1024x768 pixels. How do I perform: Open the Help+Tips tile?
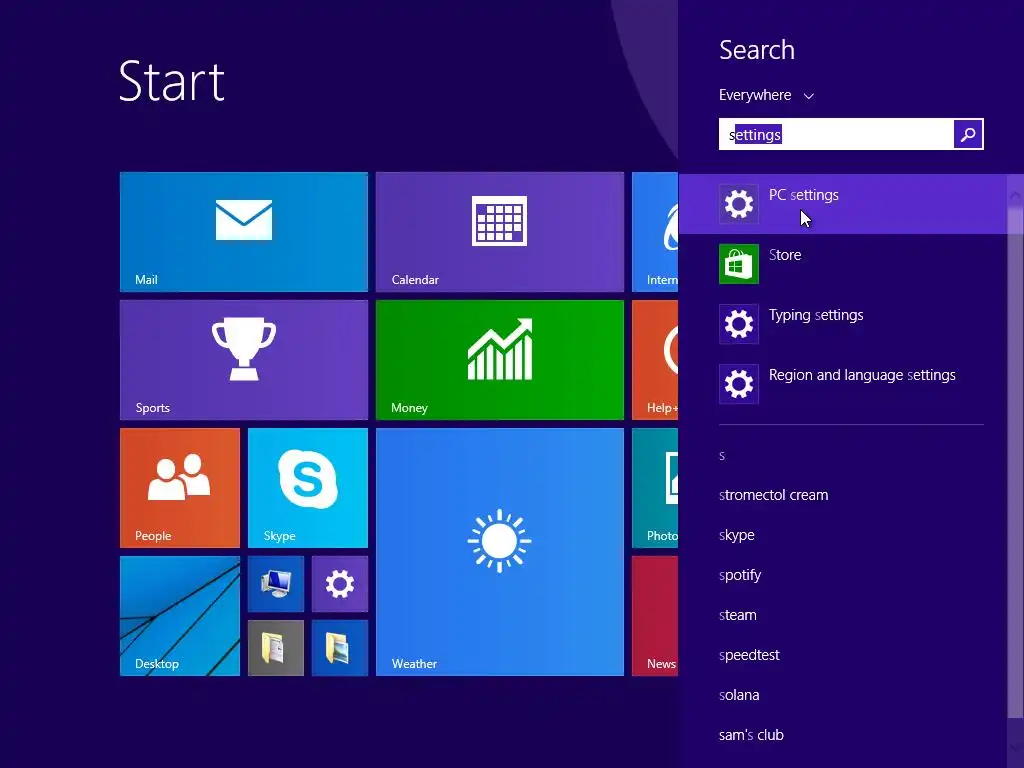tap(655, 360)
